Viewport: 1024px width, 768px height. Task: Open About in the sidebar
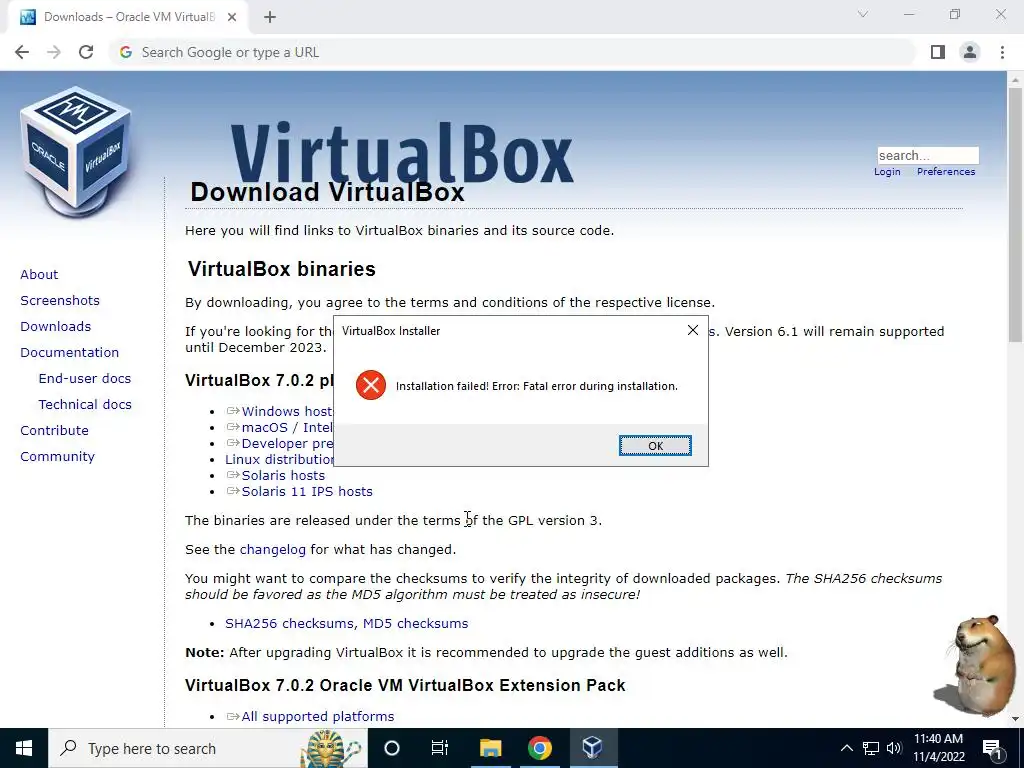(39, 274)
